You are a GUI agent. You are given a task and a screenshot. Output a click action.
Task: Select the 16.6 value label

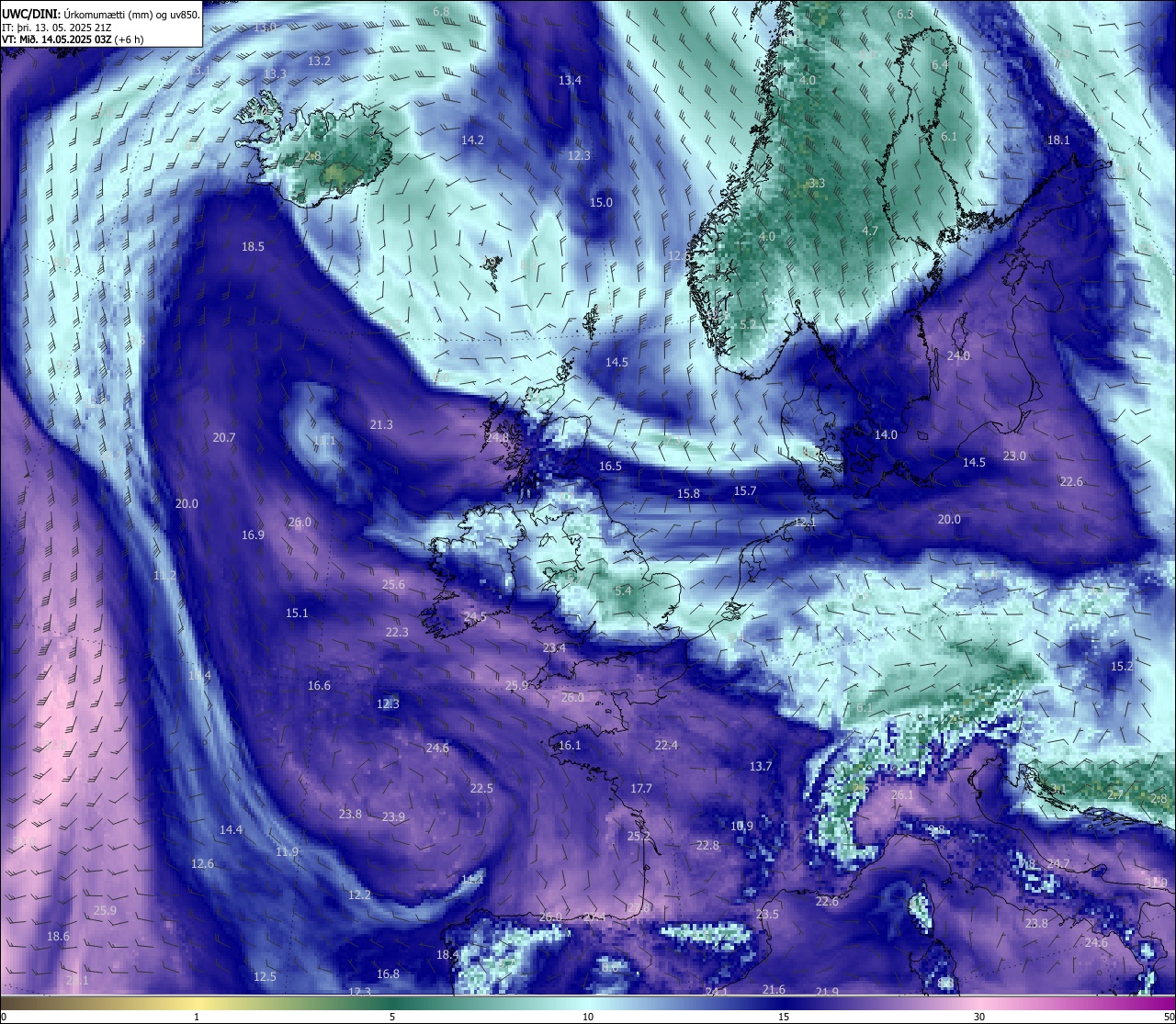point(319,686)
